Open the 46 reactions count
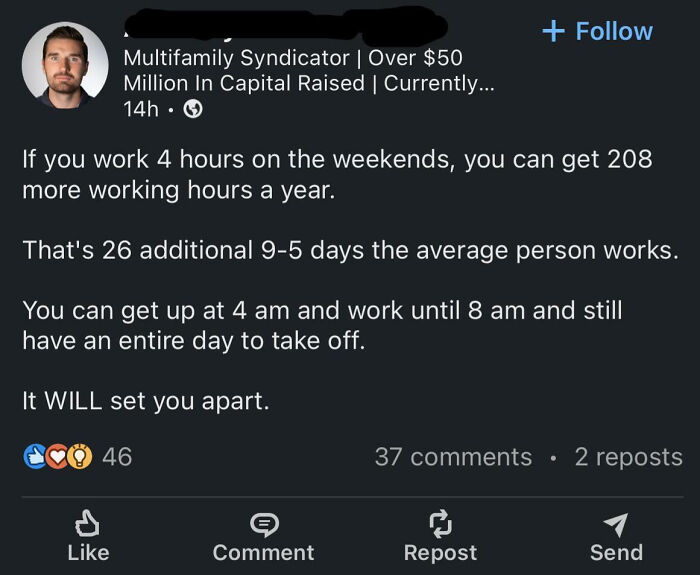700x575 pixels. (x=117, y=457)
